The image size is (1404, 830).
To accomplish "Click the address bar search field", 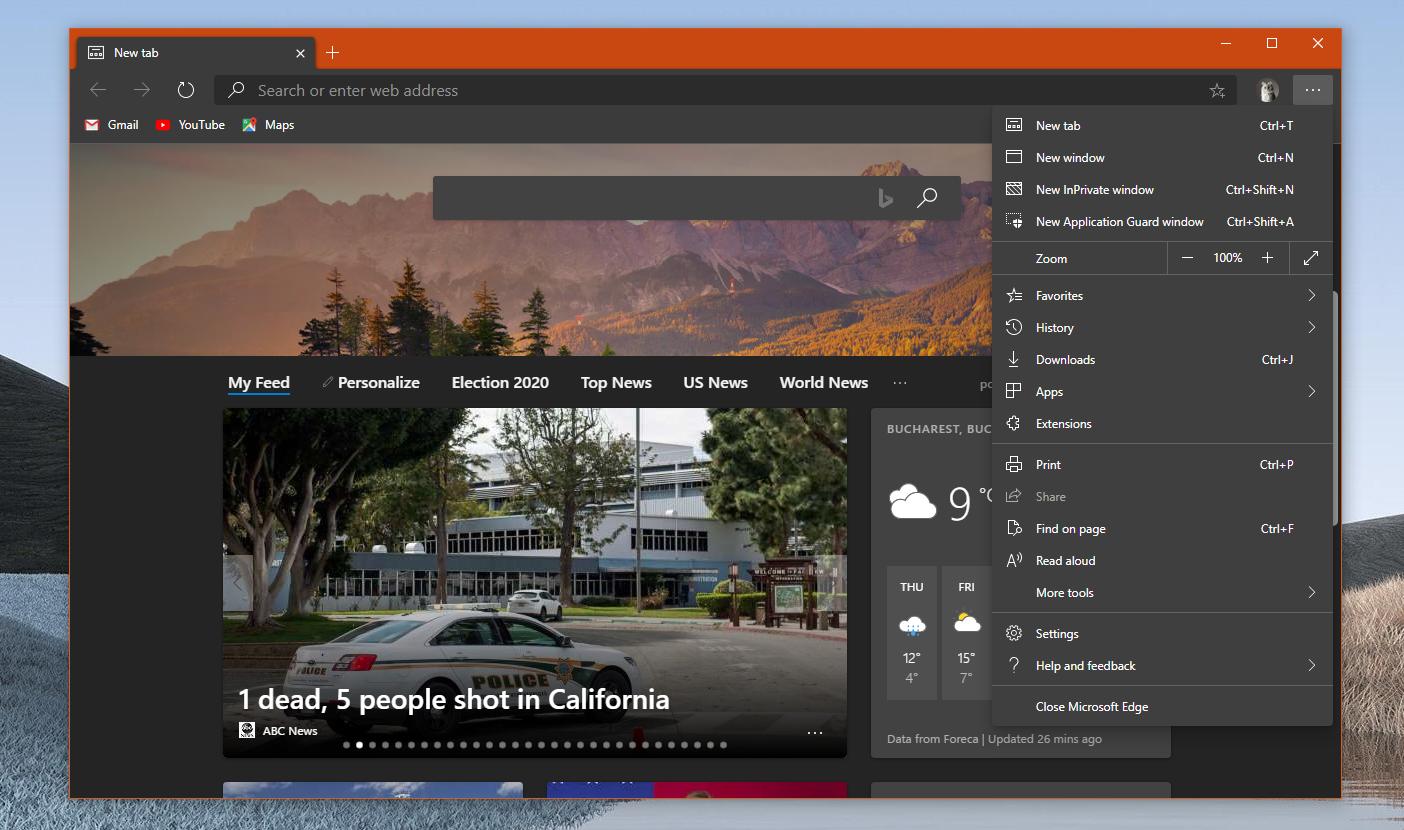I will [x=700, y=90].
